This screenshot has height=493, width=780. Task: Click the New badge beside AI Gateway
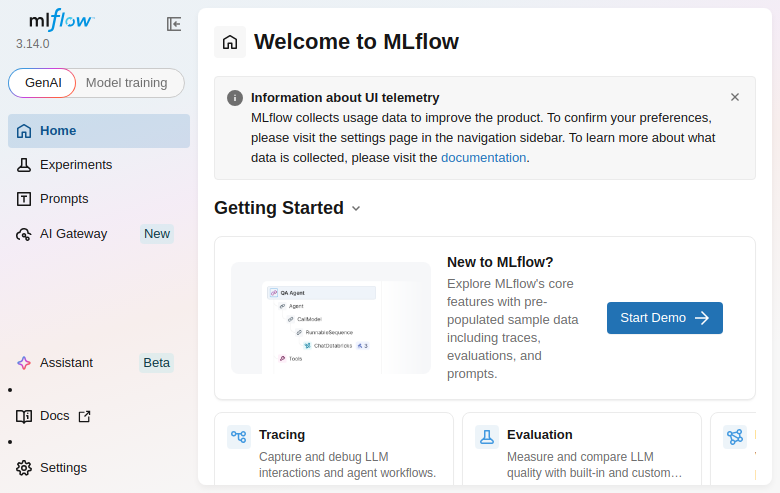157,234
